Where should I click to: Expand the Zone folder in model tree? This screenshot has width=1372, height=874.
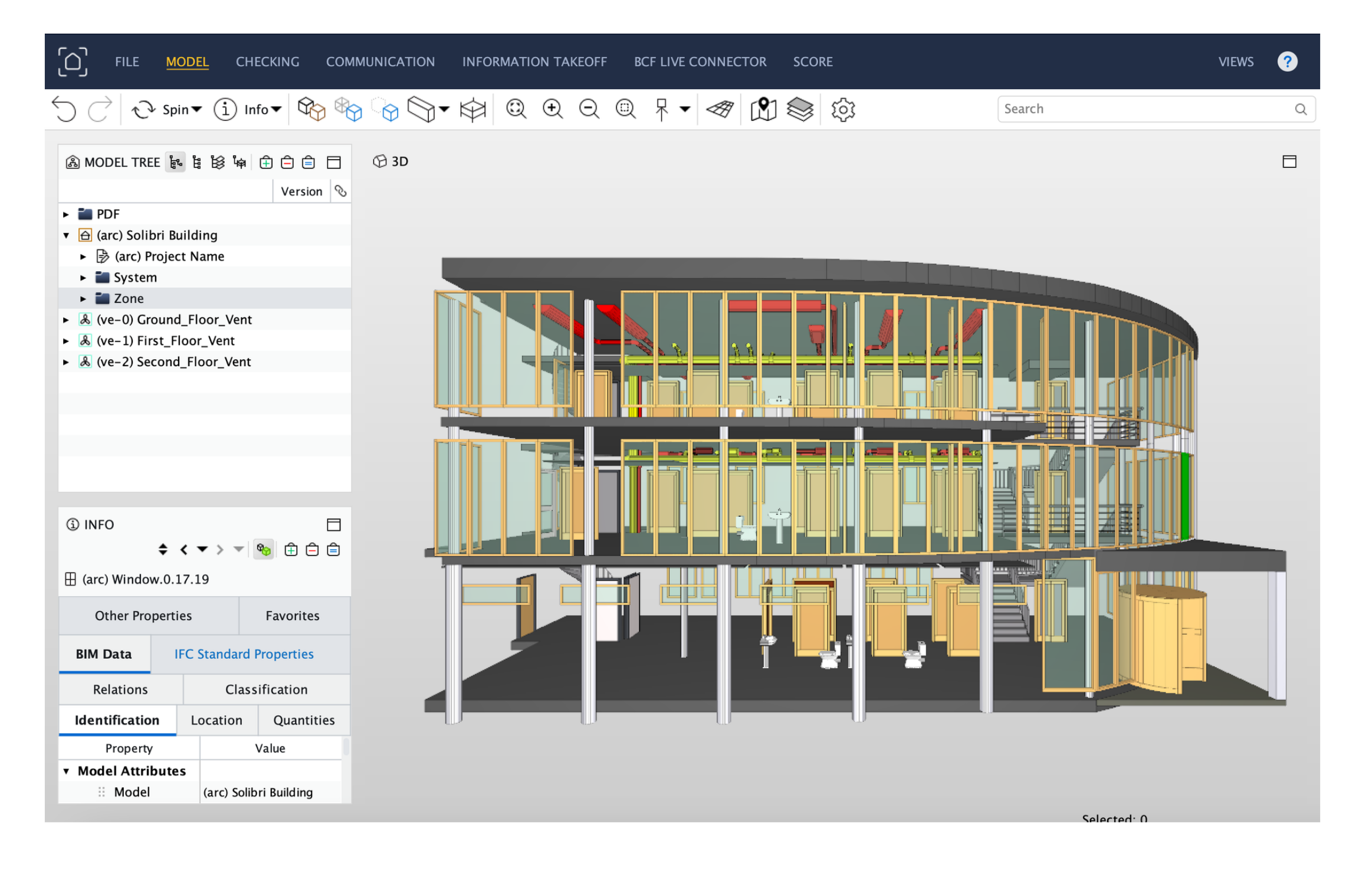(x=83, y=299)
